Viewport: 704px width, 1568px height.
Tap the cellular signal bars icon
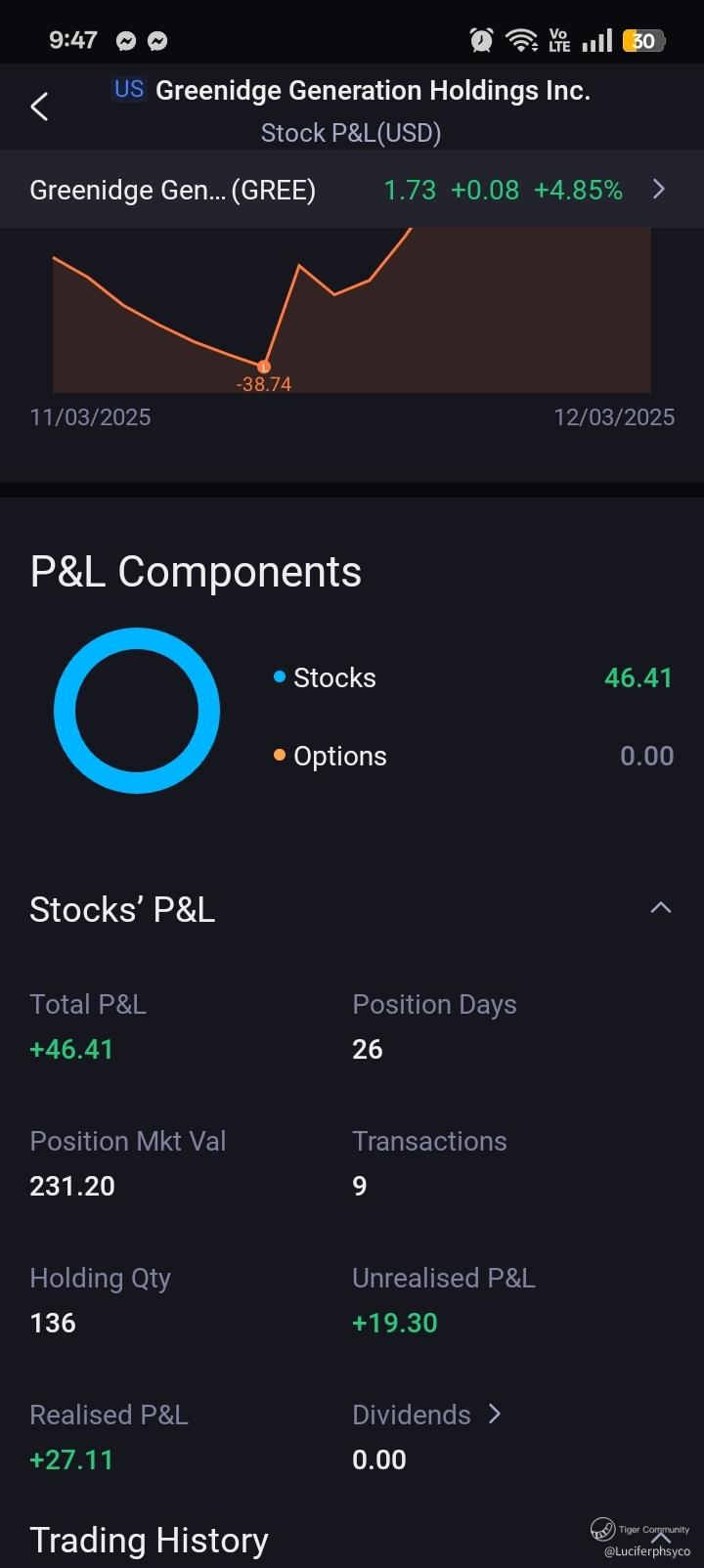pos(596,40)
